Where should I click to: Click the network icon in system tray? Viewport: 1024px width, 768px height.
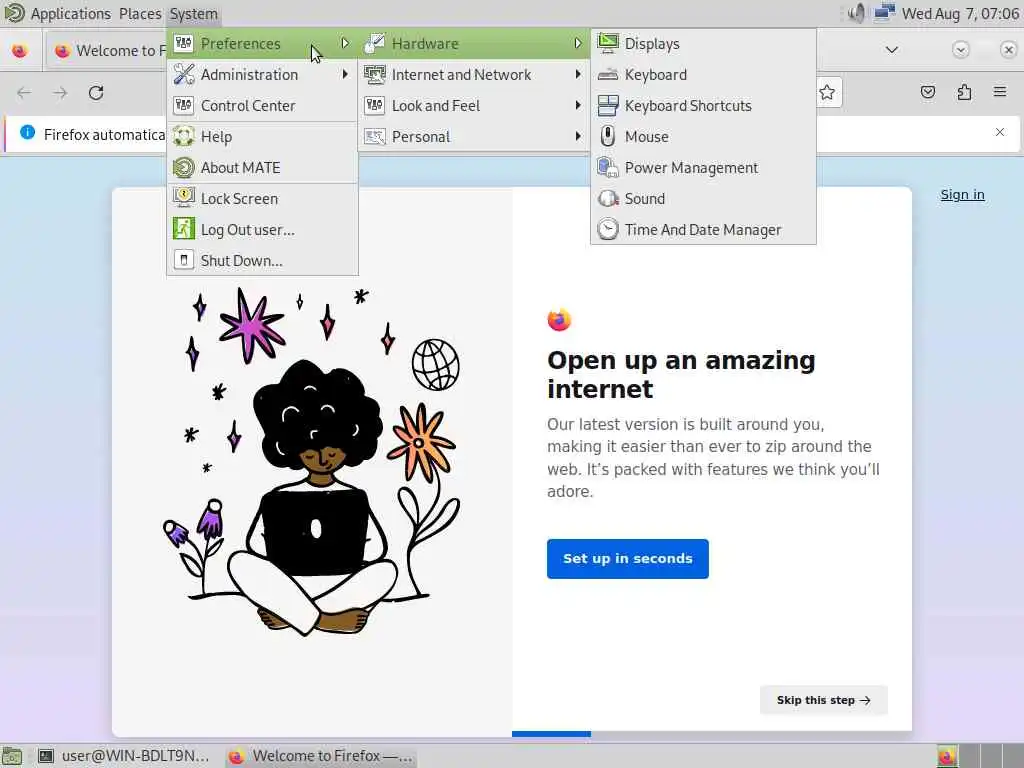pyautogui.click(x=884, y=13)
